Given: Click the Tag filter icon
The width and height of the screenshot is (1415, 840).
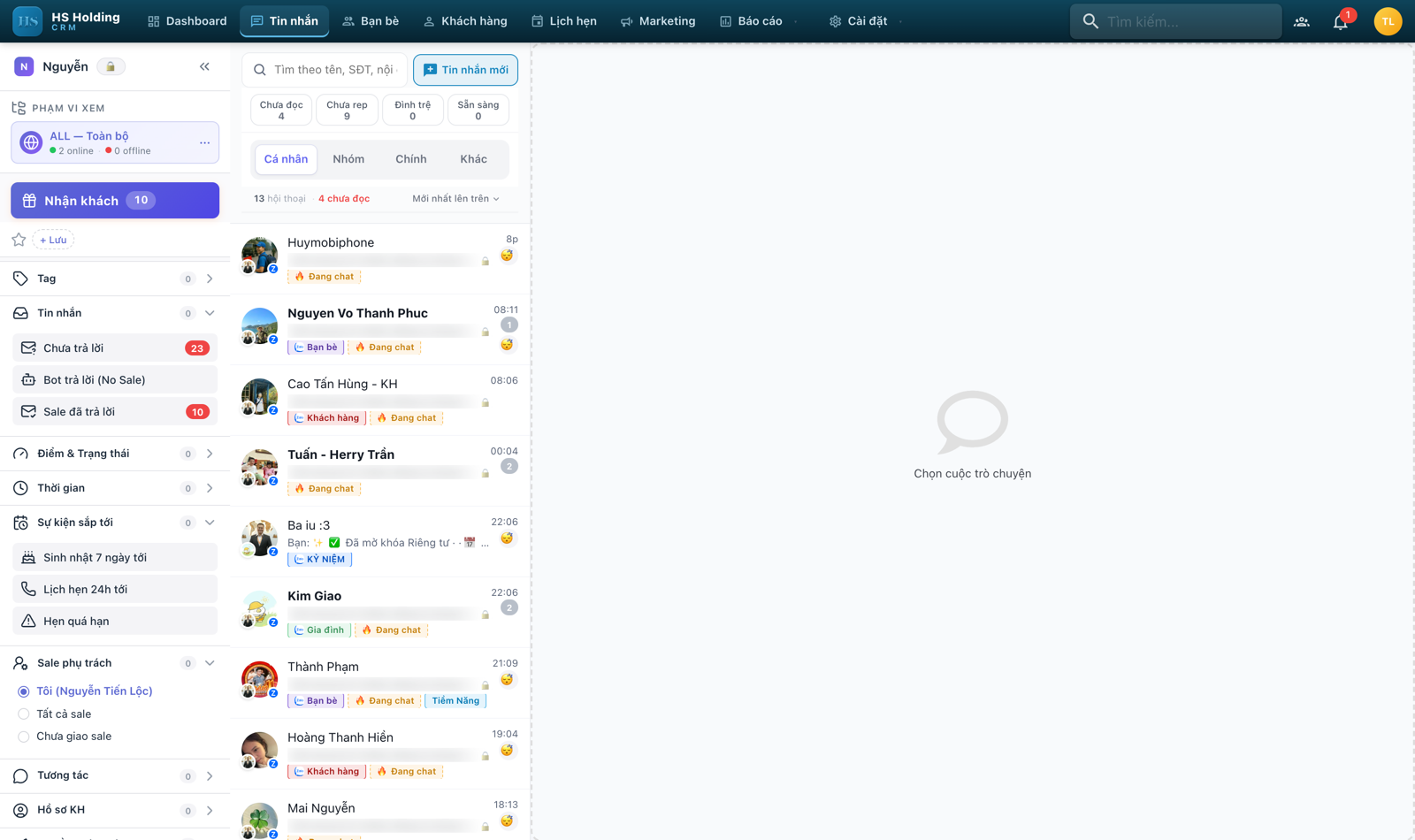Looking at the screenshot, I should pos(20,279).
